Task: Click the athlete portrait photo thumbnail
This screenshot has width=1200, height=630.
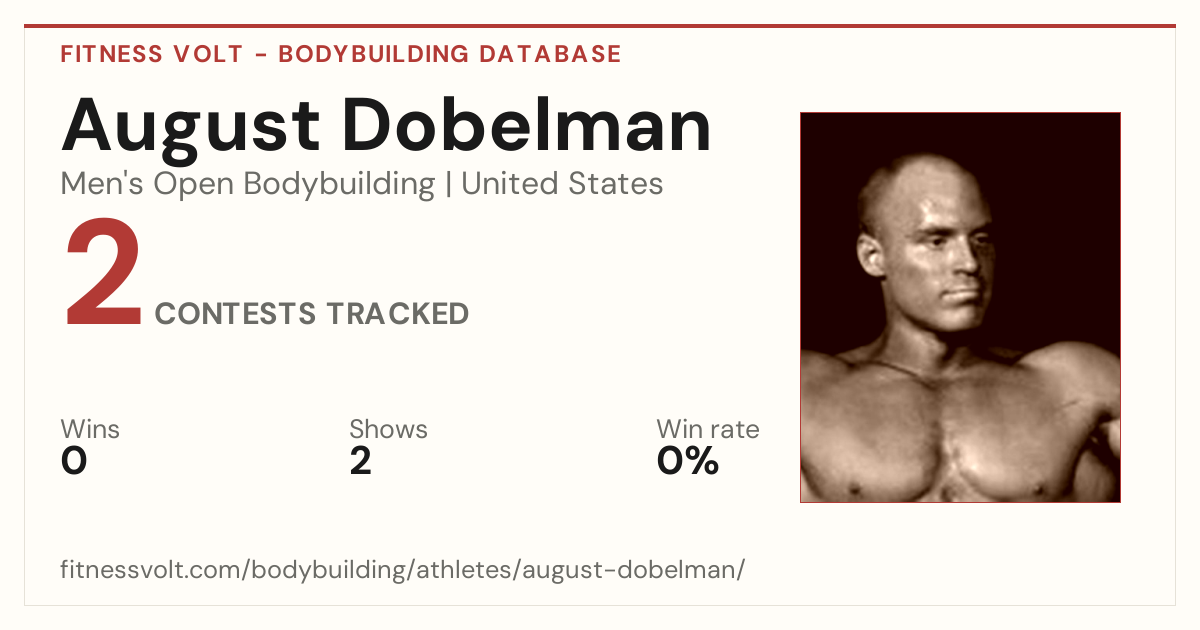Action: pos(960,307)
